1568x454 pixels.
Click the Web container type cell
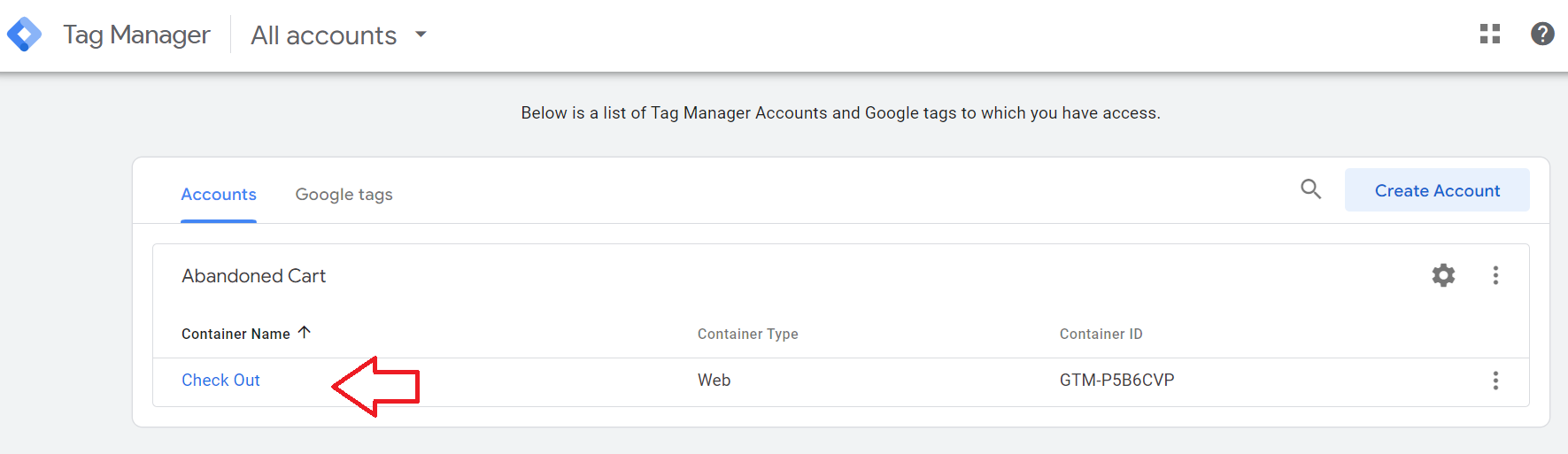[714, 380]
